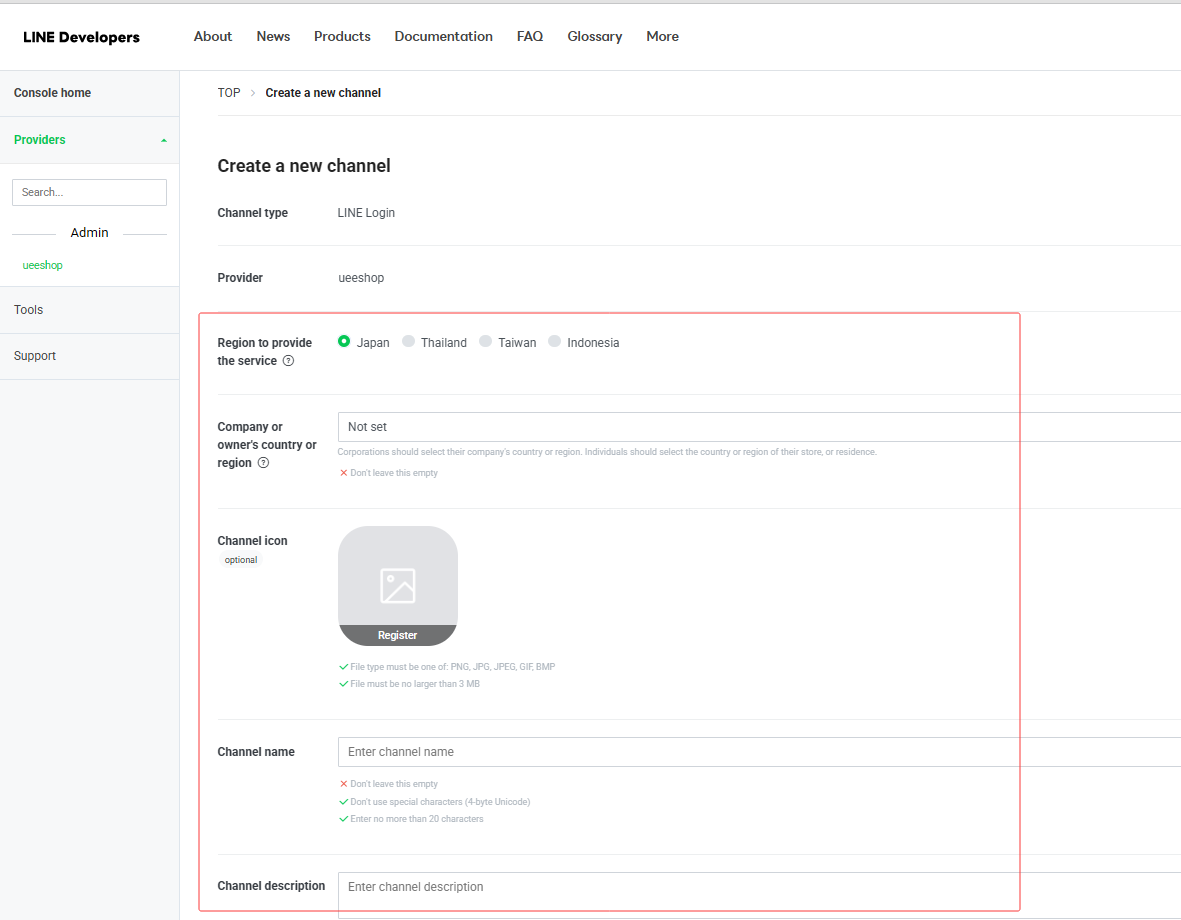Select the Thailand region radio button

408,342
